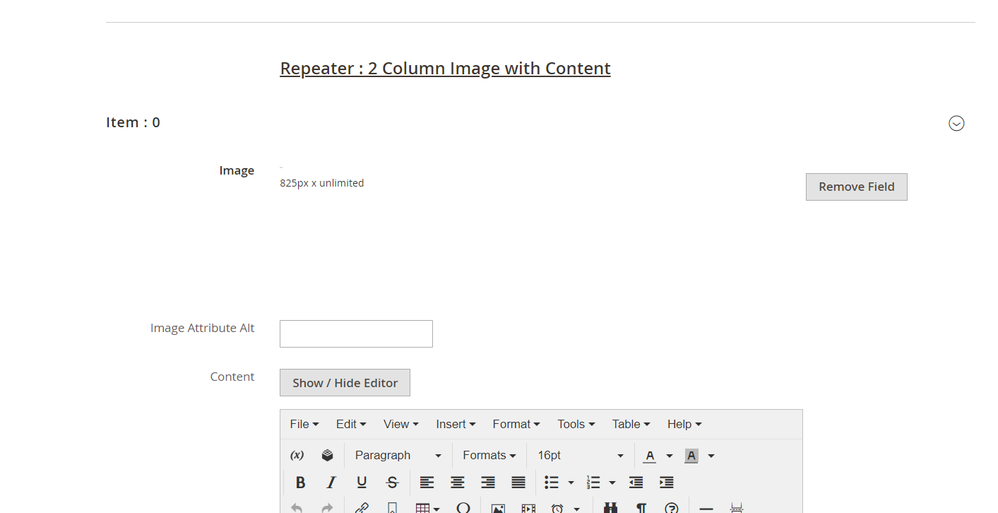Click the text color A icon
Image resolution: width=998 pixels, height=513 pixels.
coord(649,456)
